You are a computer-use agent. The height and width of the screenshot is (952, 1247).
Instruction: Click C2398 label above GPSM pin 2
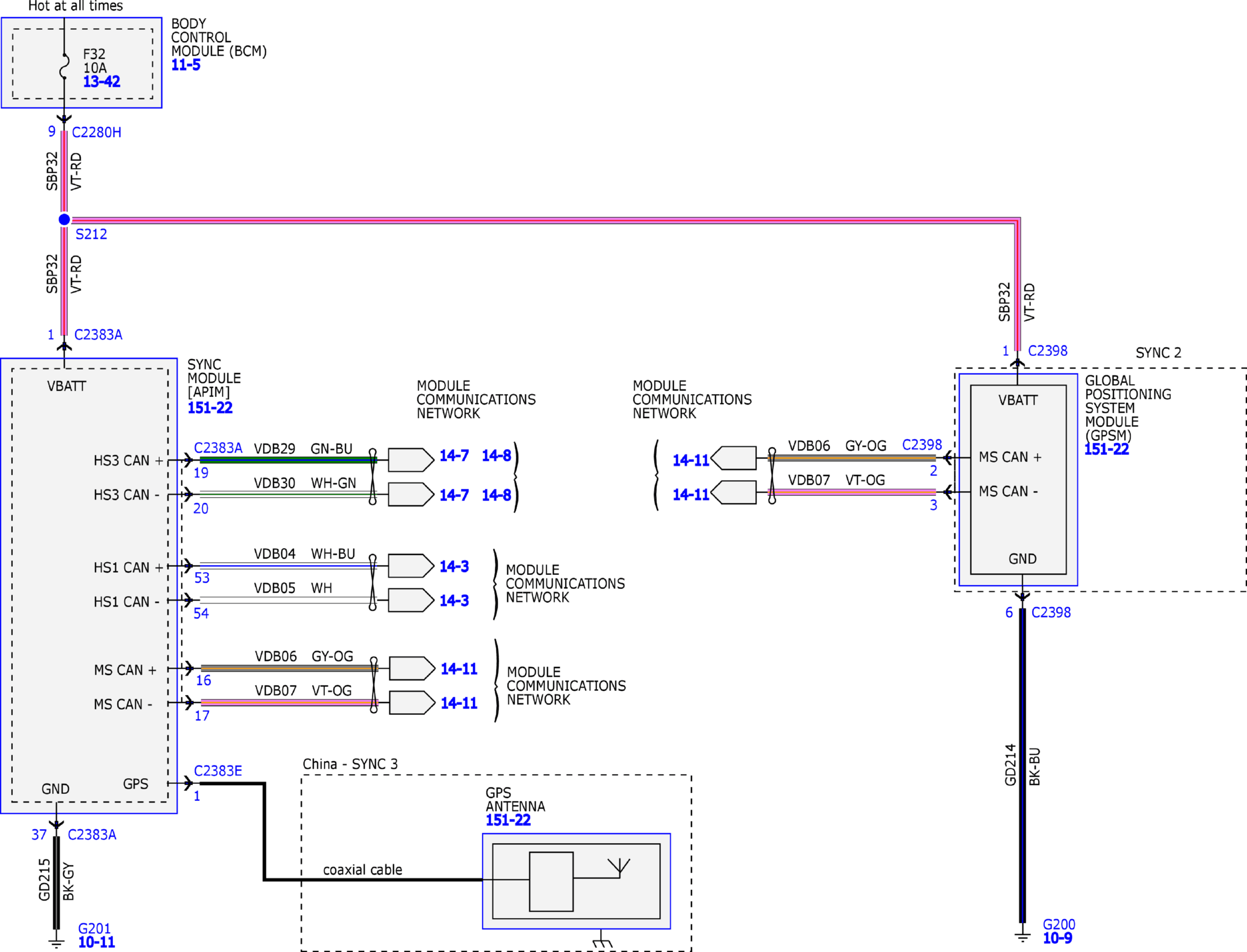pos(922,445)
